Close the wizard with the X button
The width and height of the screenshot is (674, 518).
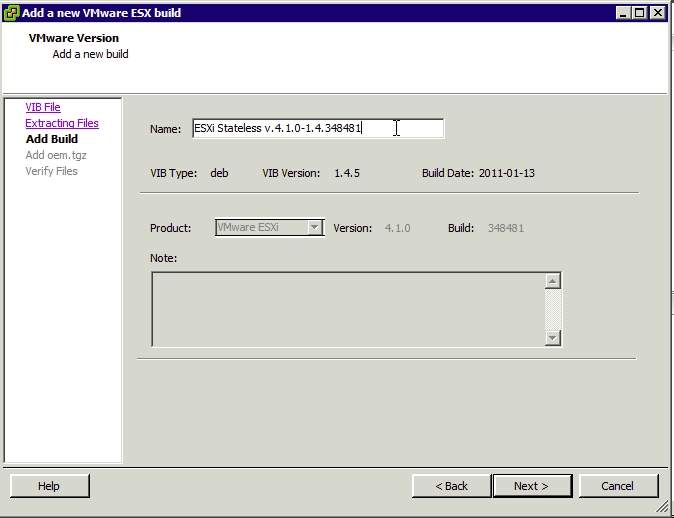pyautogui.click(x=658, y=13)
